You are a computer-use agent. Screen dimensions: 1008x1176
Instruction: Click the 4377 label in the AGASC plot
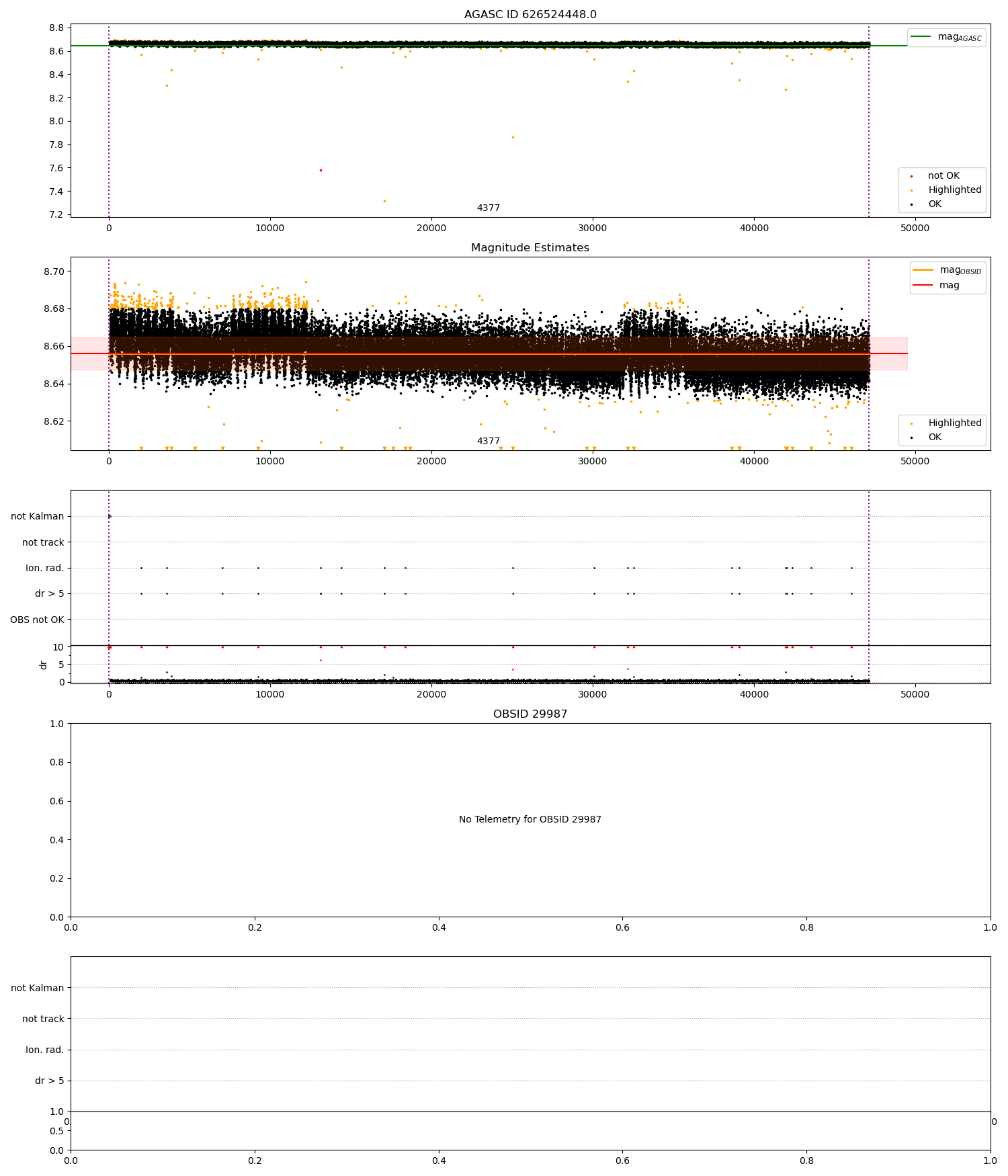click(x=489, y=208)
